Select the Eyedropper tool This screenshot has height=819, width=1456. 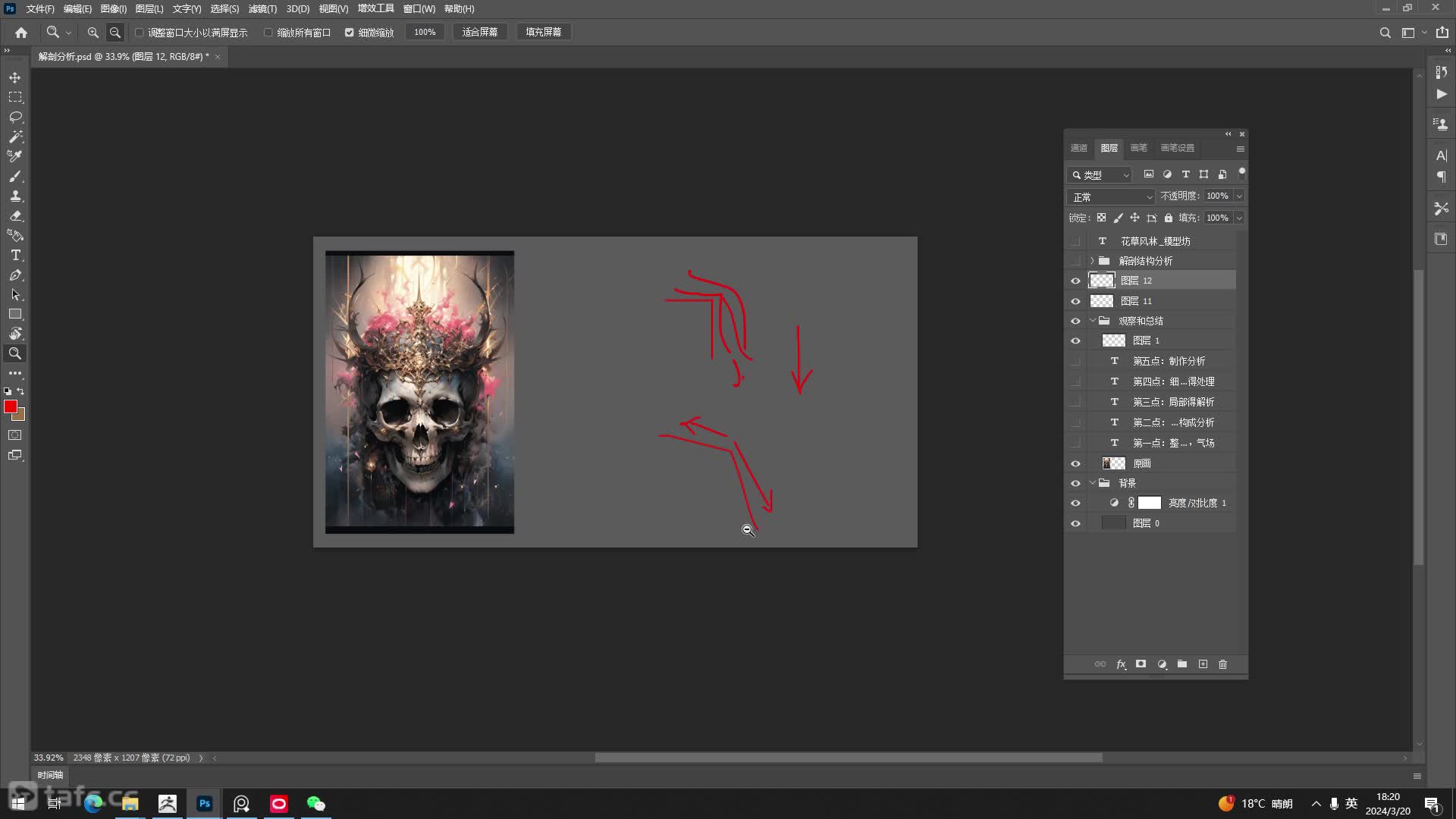click(x=15, y=156)
